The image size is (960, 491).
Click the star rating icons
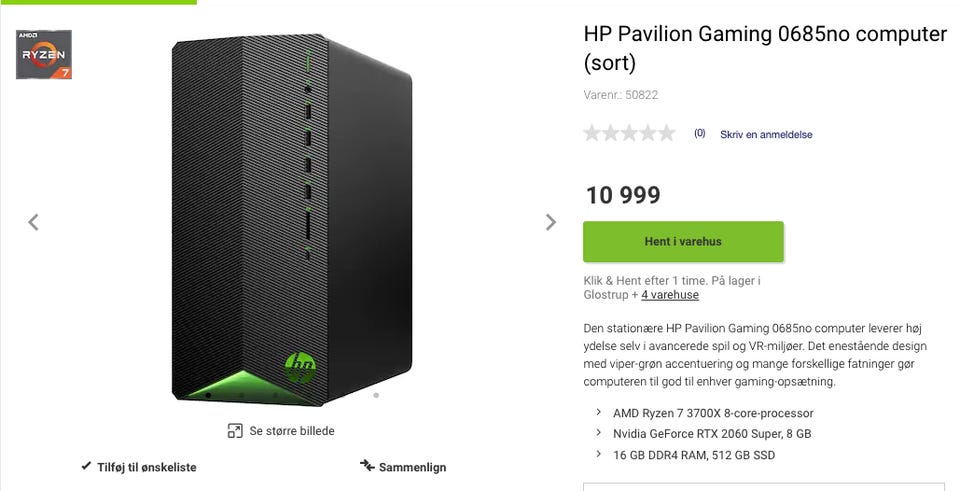(x=629, y=133)
